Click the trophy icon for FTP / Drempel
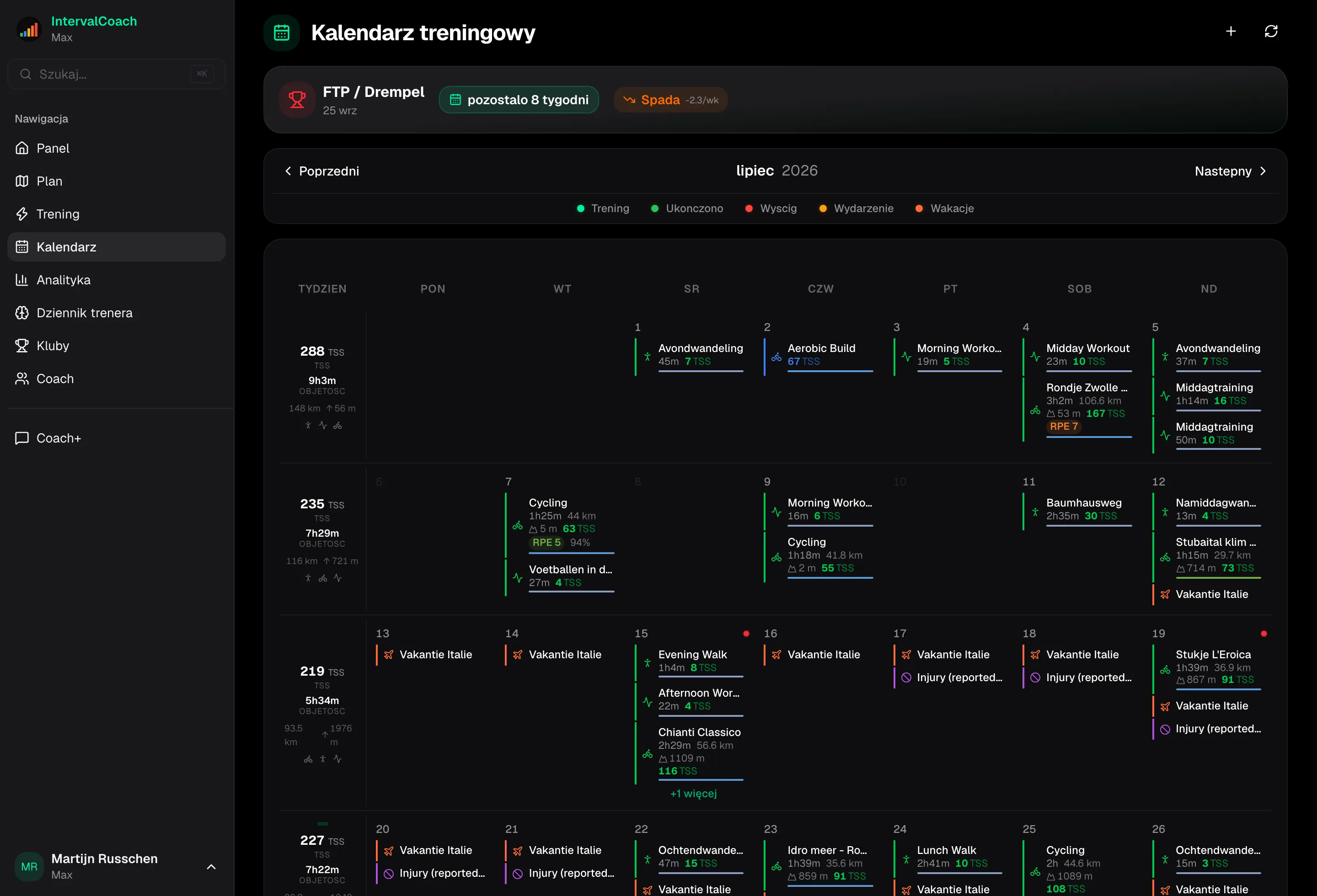The width and height of the screenshot is (1317, 896). click(x=297, y=100)
